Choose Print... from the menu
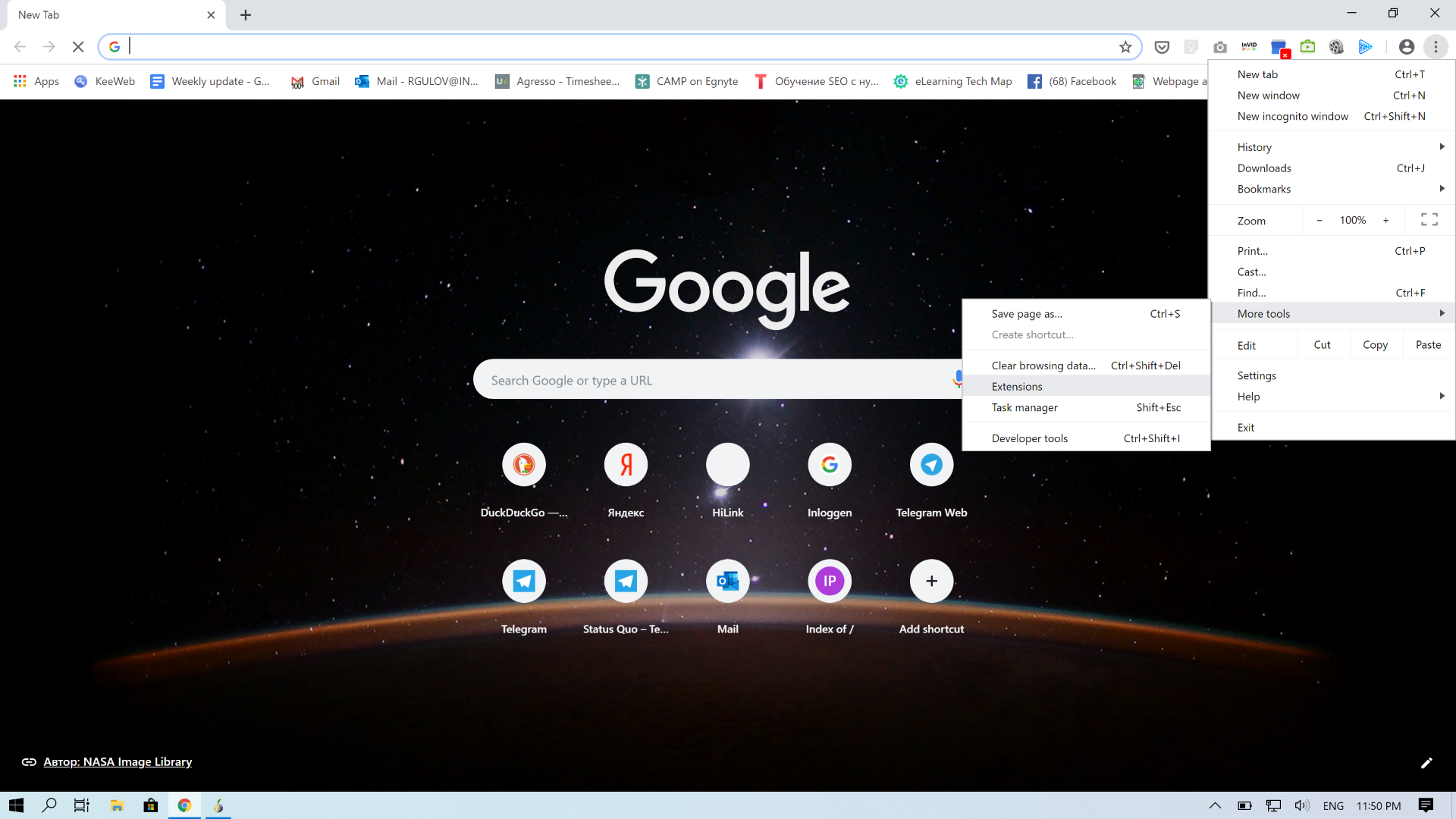The height and width of the screenshot is (819, 1456). 1333,251
